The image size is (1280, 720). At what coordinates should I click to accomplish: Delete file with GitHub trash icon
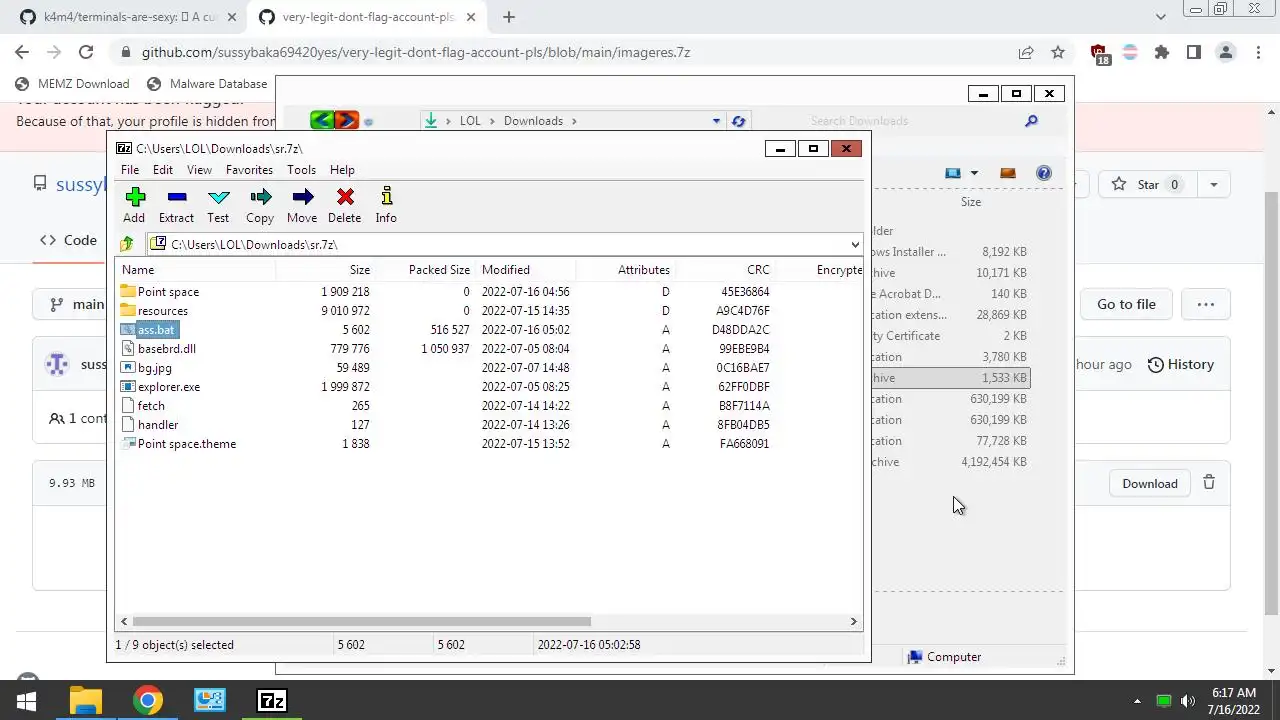(x=1209, y=482)
